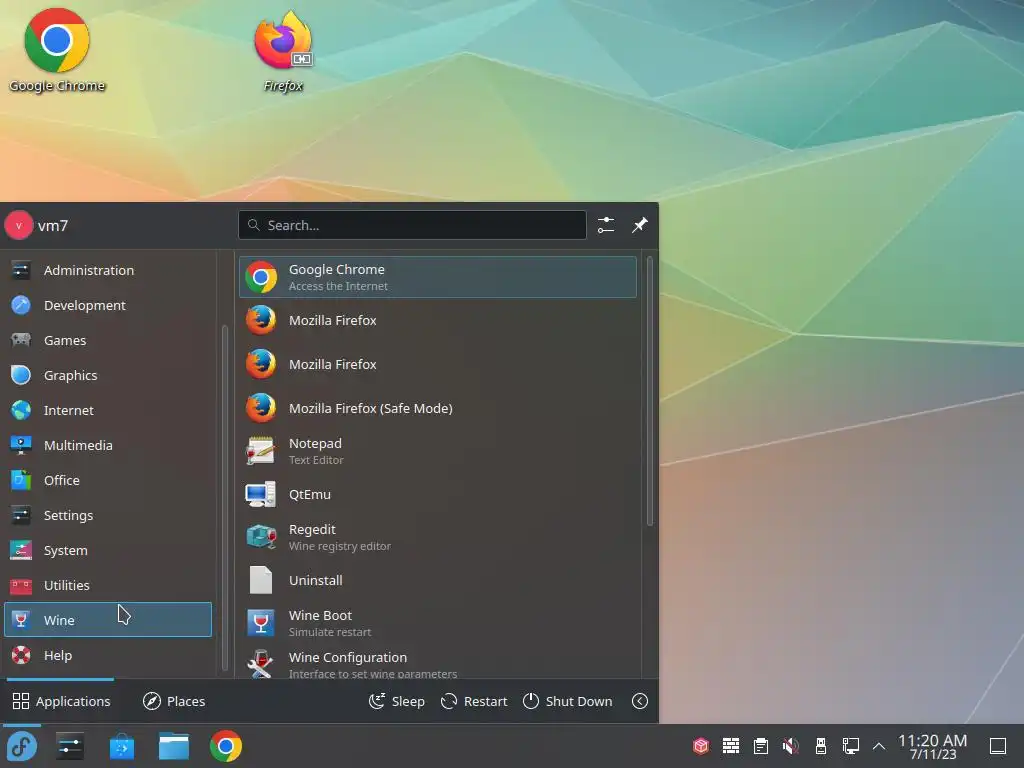Open Regedit Wine registry editor
This screenshot has width=1024, height=768.
point(438,537)
